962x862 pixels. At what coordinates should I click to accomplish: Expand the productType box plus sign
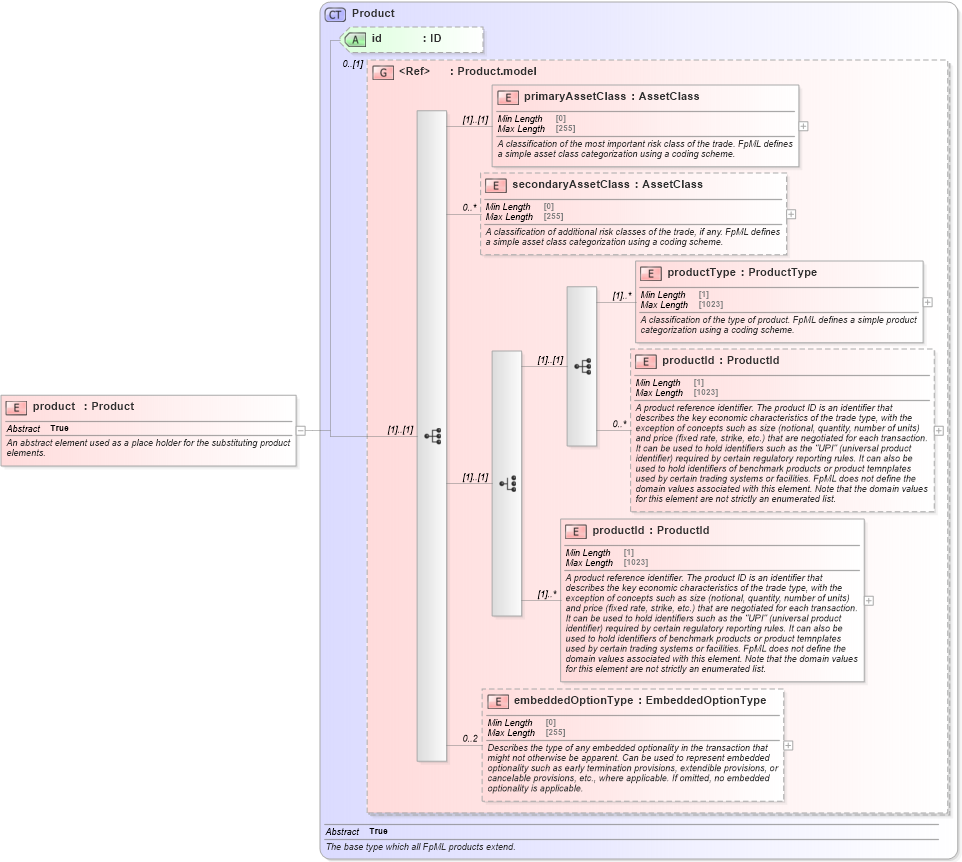point(927,301)
